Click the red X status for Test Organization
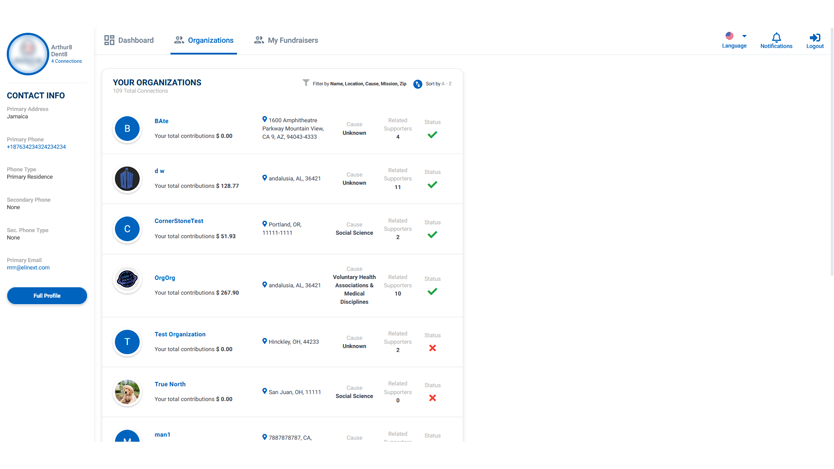The image size is (834, 469). coord(432,348)
